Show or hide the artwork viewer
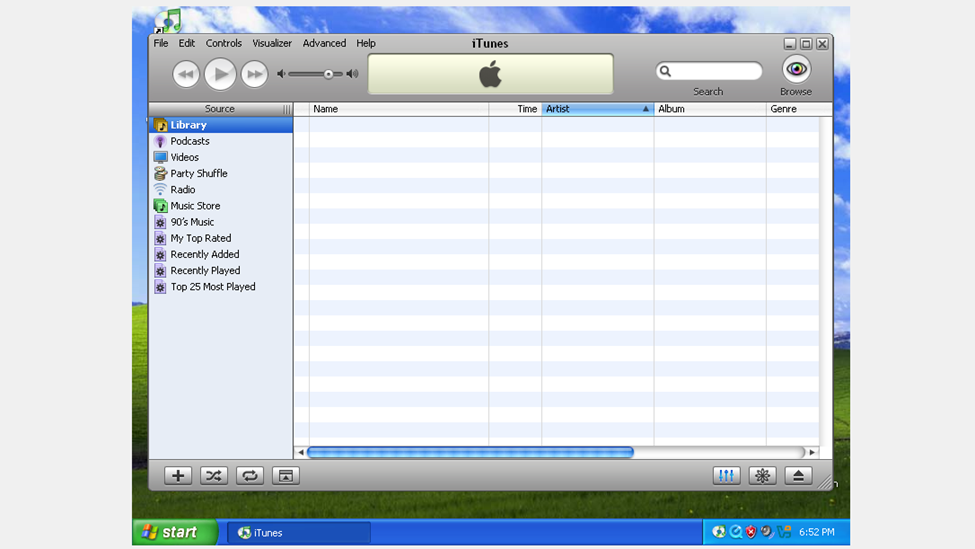Image resolution: width=975 pixels, height=549 pixels. [286, 476]
